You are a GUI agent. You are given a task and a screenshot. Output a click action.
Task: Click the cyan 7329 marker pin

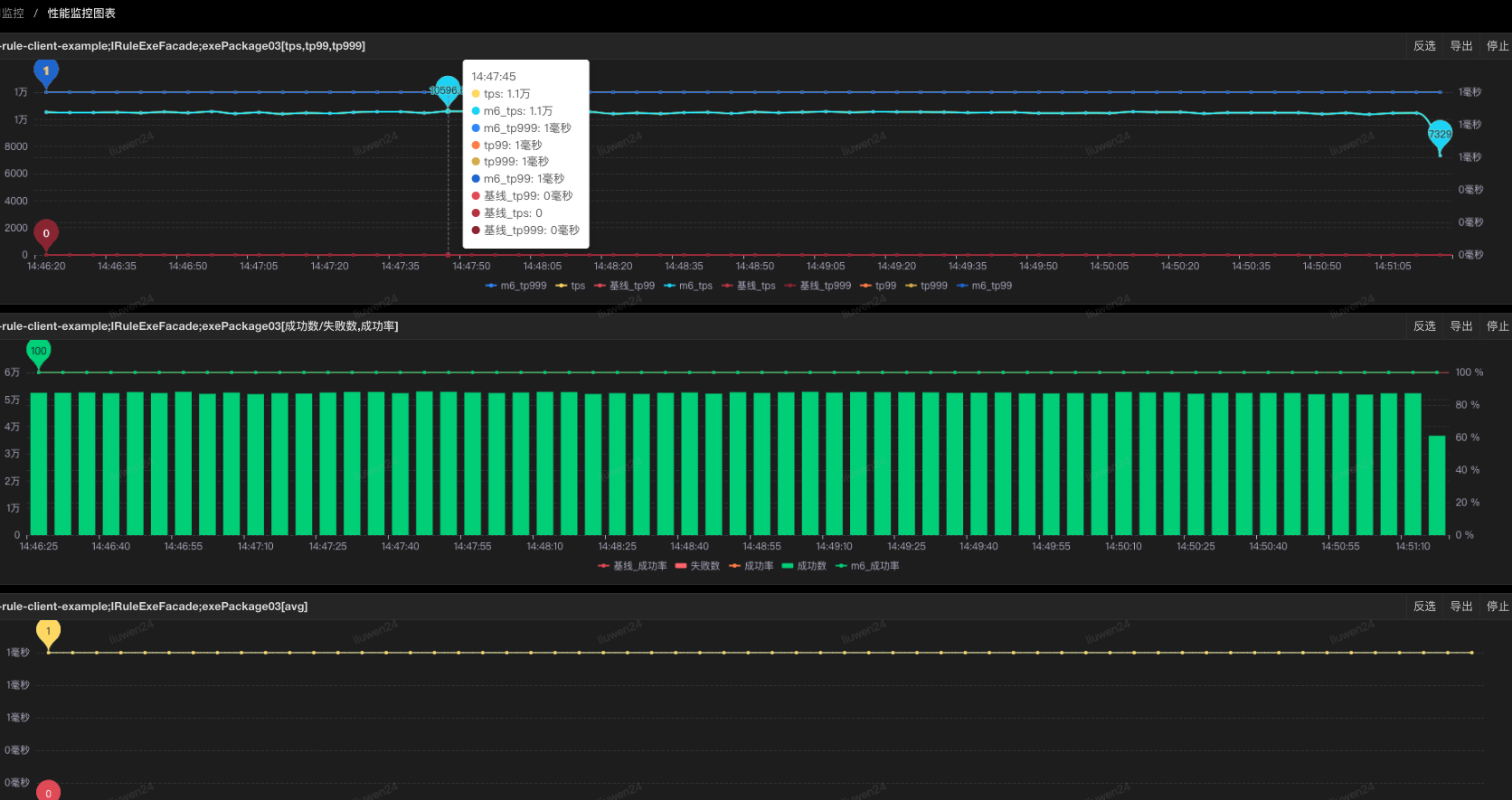1440,134
